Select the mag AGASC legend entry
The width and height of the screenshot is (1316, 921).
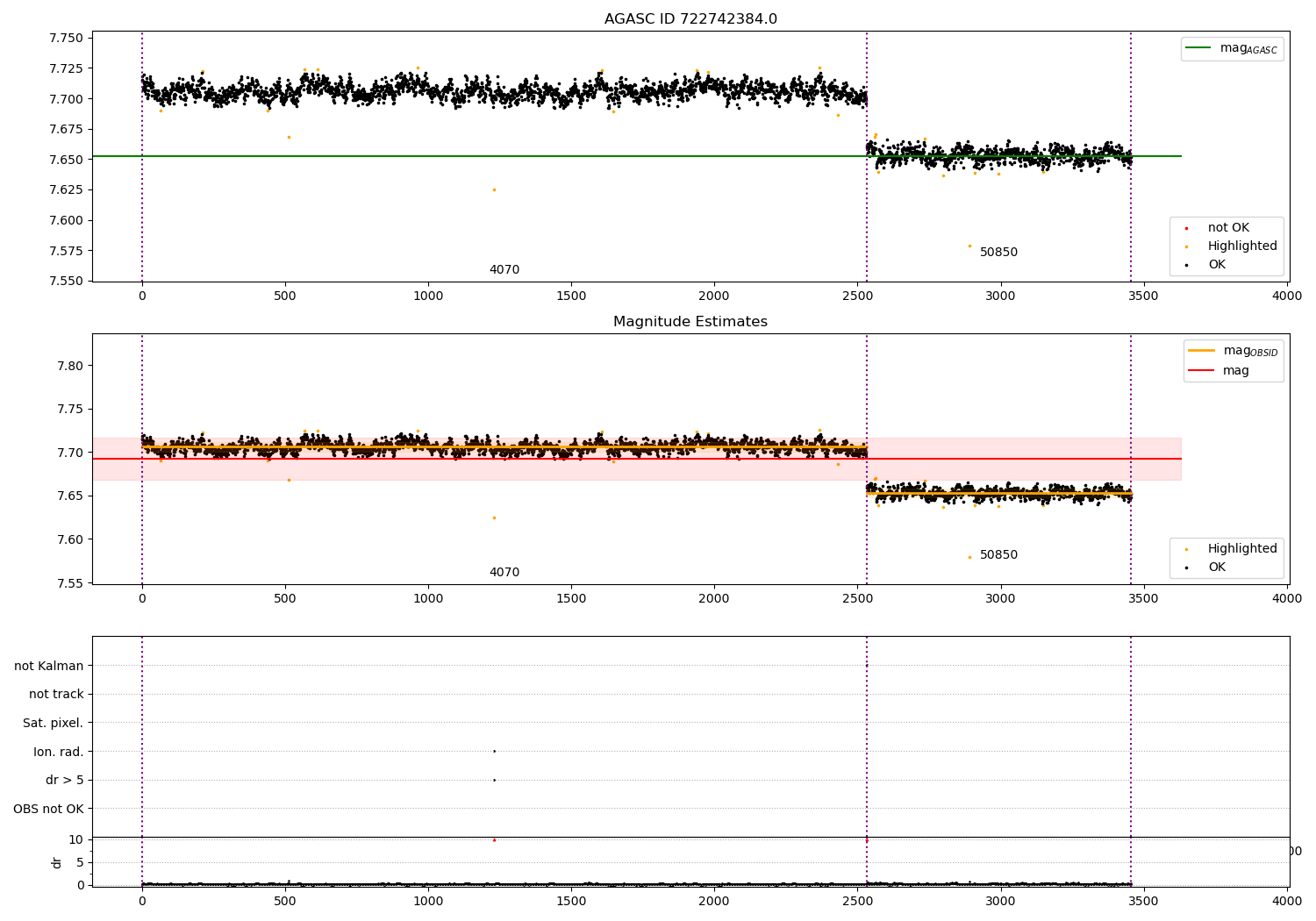coord(1232,48)
